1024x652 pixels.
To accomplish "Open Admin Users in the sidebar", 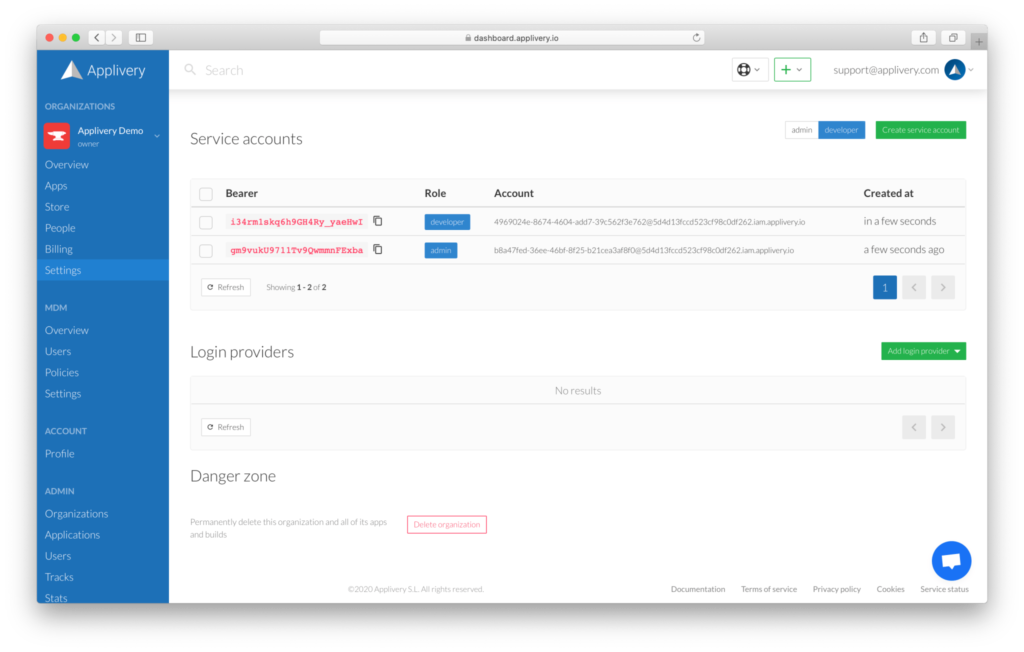I will (x=58, y=555).
